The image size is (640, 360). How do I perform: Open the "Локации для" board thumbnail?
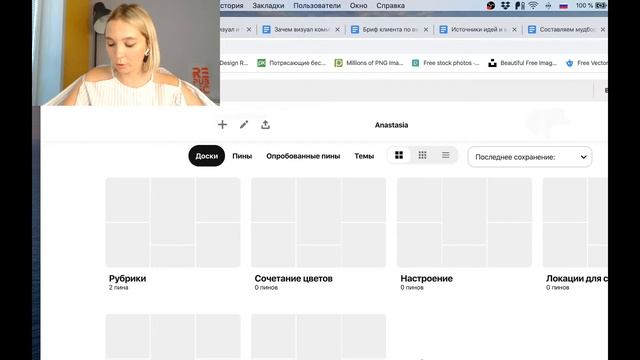point(575,222)
